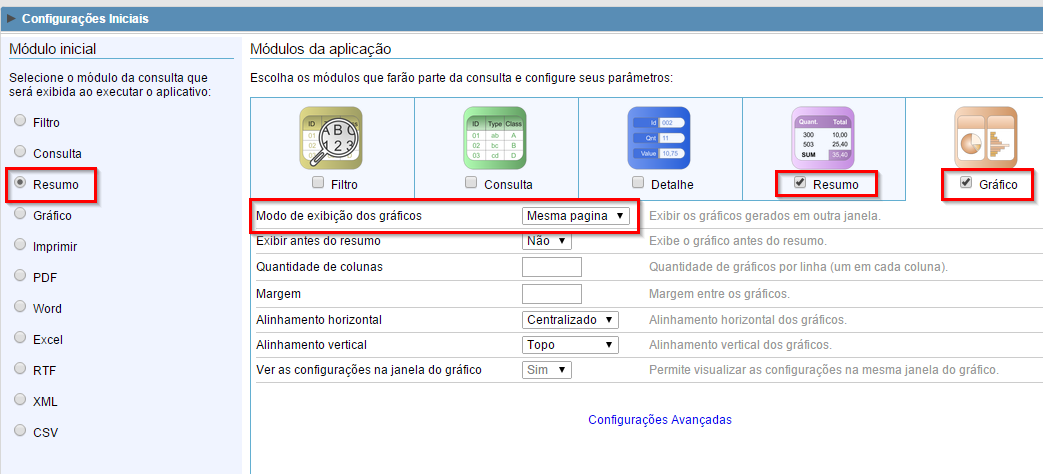Enable the Filtro module checkbox
This screenshot has width=1043, height=474.
317,183
